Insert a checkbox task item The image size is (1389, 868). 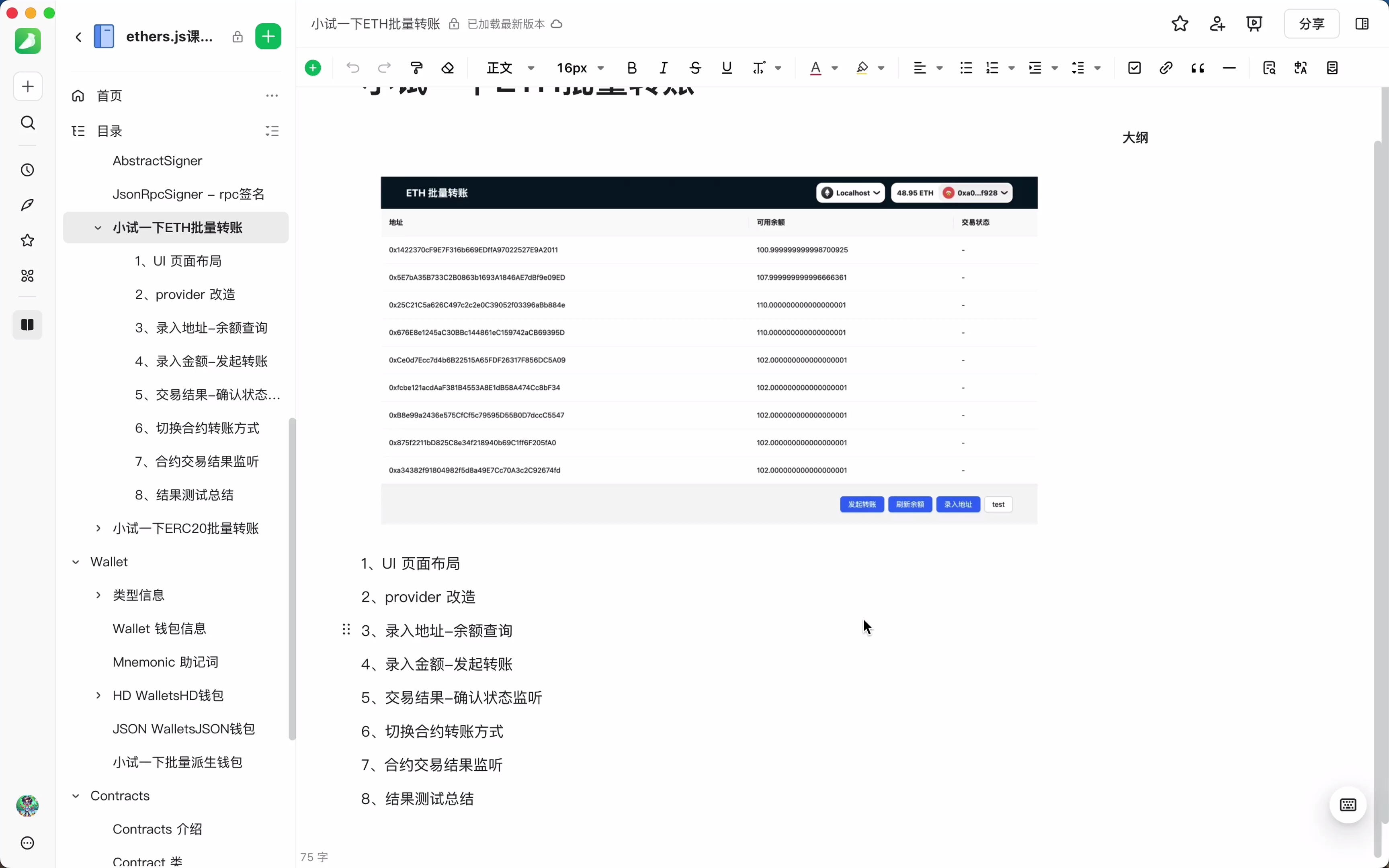pyautogui.click(x=1134, y=68)
